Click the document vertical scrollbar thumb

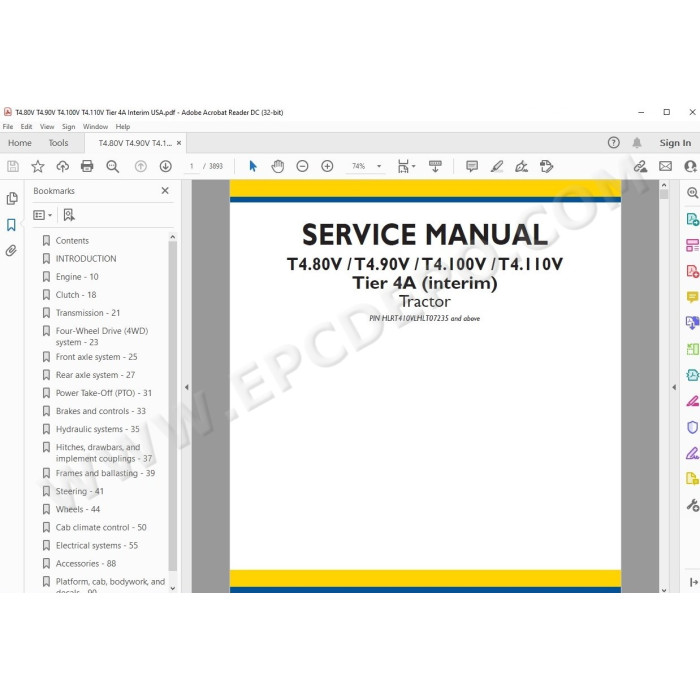[x=664, y=194]
